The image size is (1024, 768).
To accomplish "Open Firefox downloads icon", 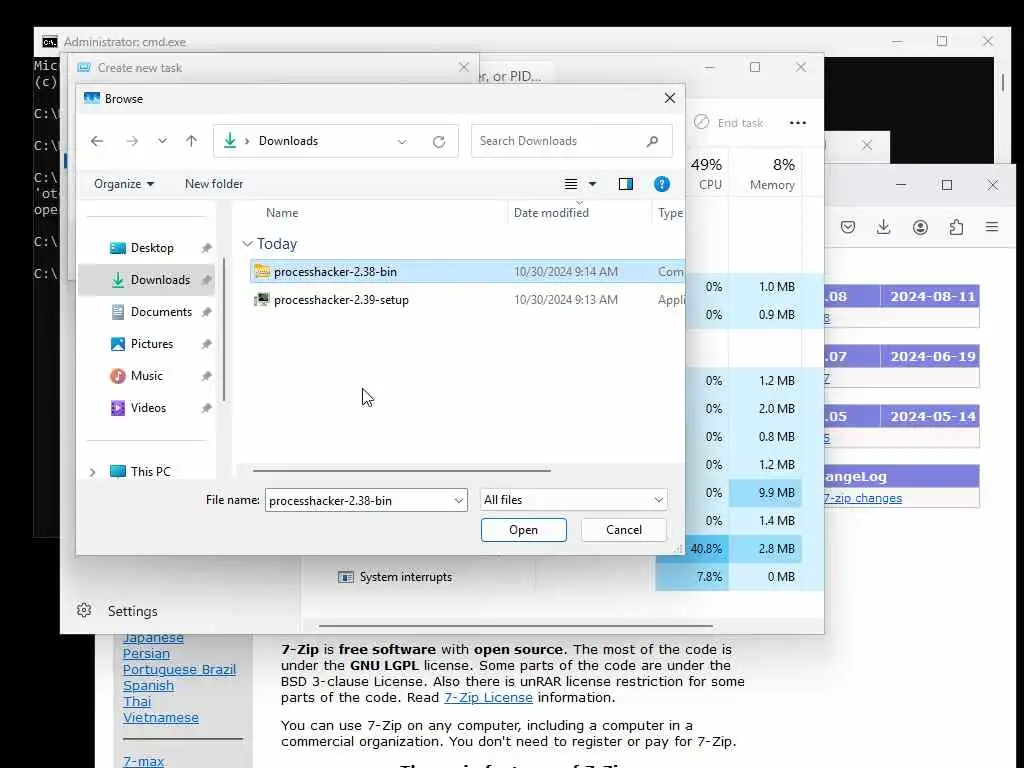I will tap(884, 227).
